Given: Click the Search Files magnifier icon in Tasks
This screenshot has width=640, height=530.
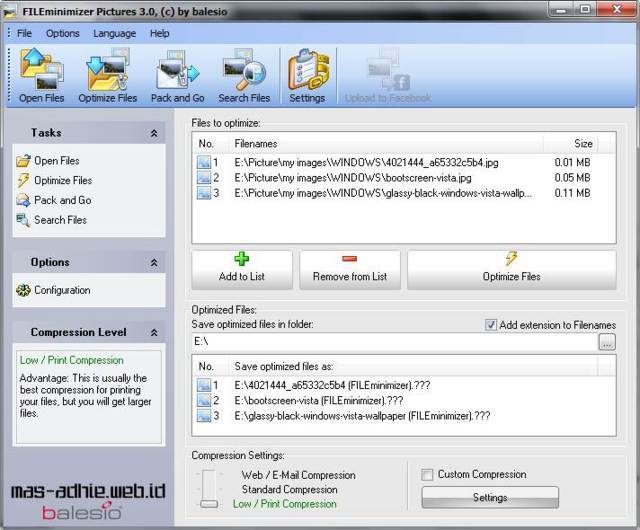Looking at the screenshot, I should click(23, 220).
